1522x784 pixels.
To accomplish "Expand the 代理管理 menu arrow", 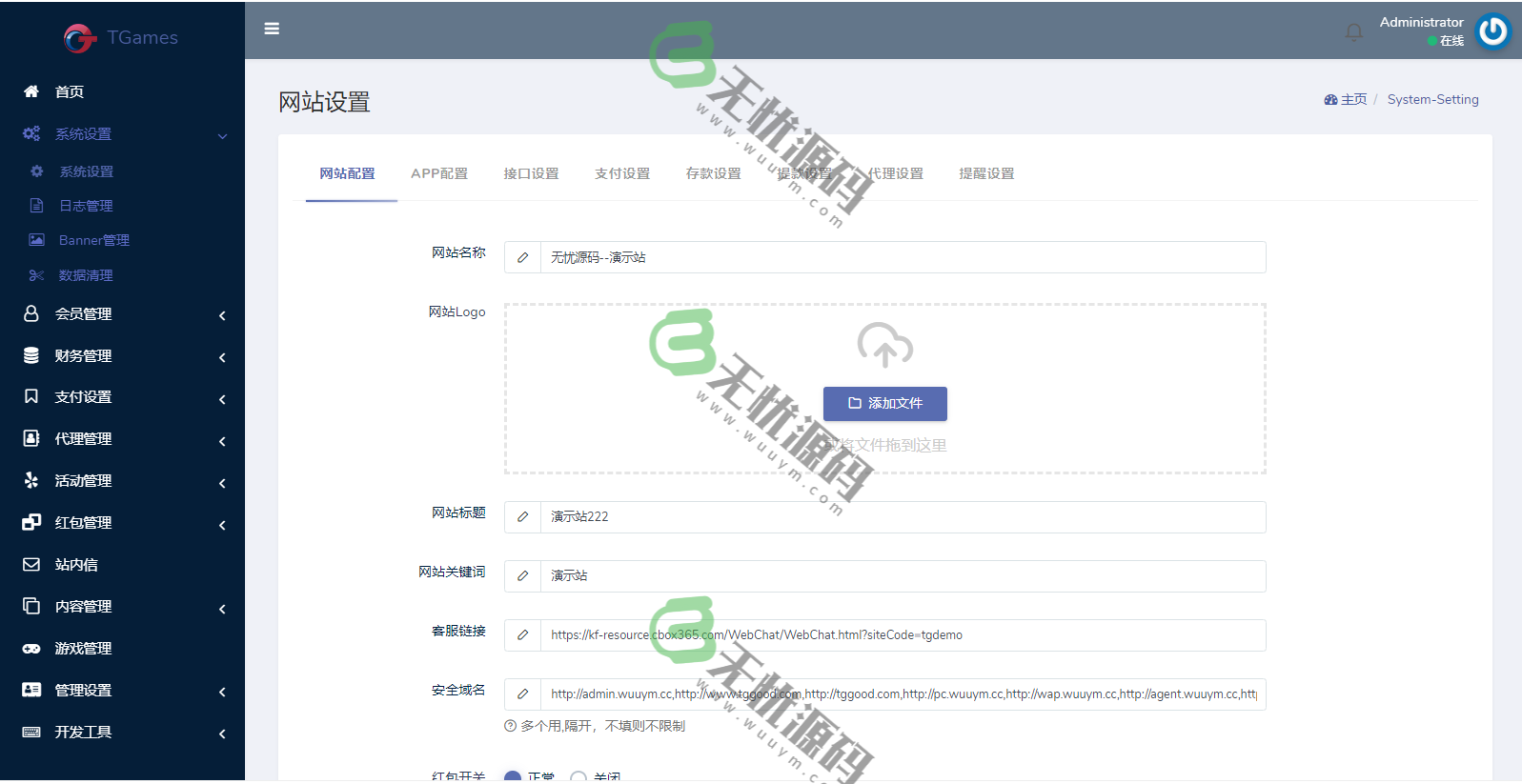I will click(x=222, y=441).
